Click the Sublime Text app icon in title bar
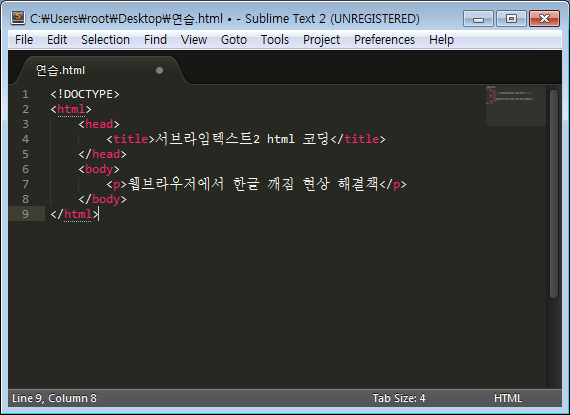570x415 pixels. [x=17, y=18]
